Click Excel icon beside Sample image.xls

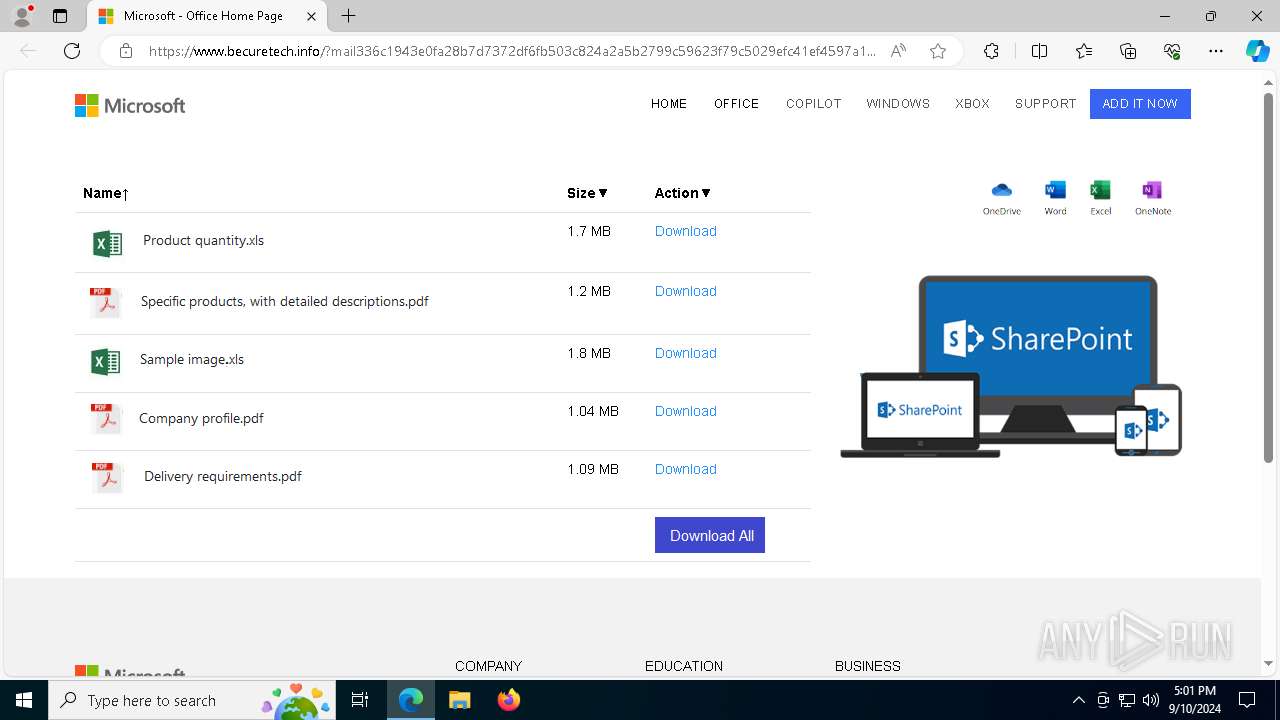[105, 361]
